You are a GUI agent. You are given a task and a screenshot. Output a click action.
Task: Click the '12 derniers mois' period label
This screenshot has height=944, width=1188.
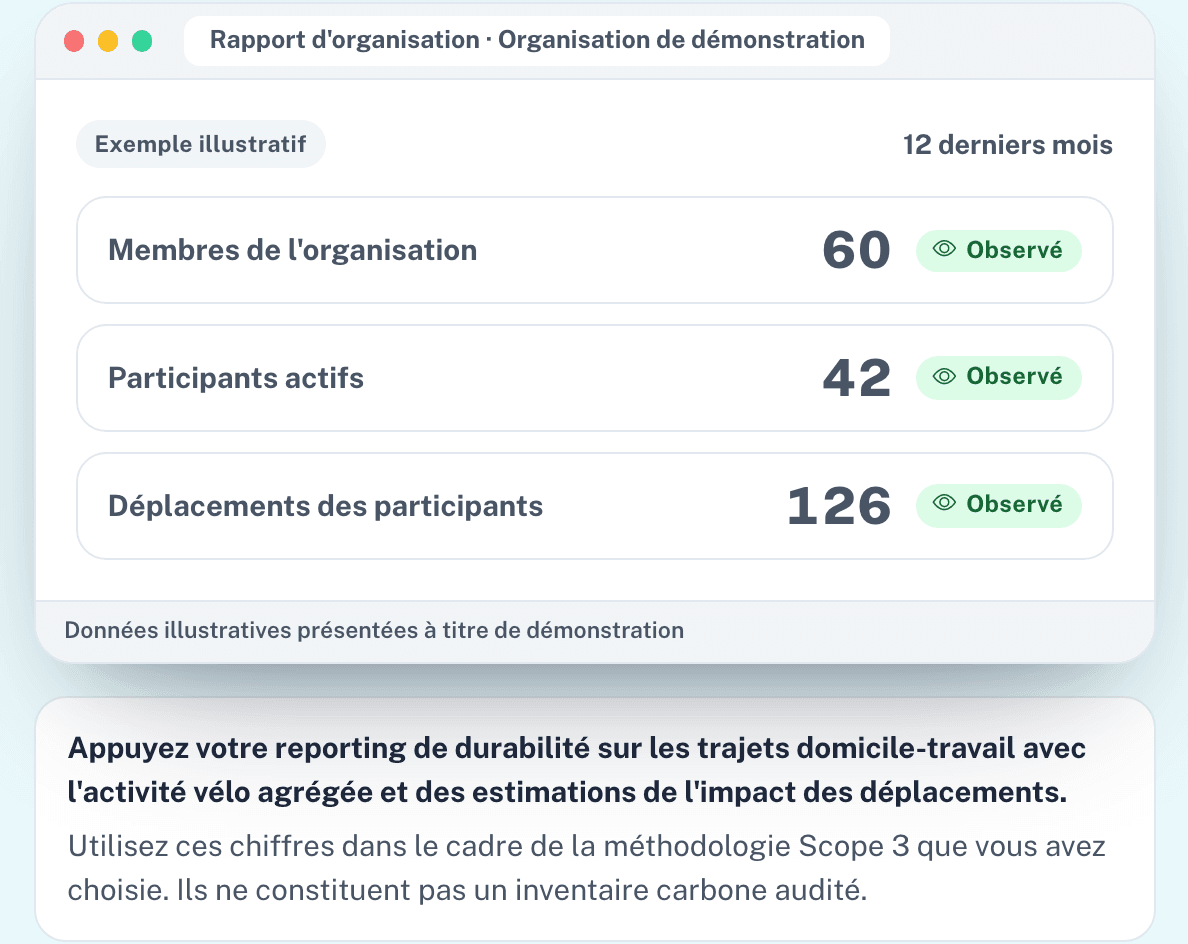tap(1008, 145)
